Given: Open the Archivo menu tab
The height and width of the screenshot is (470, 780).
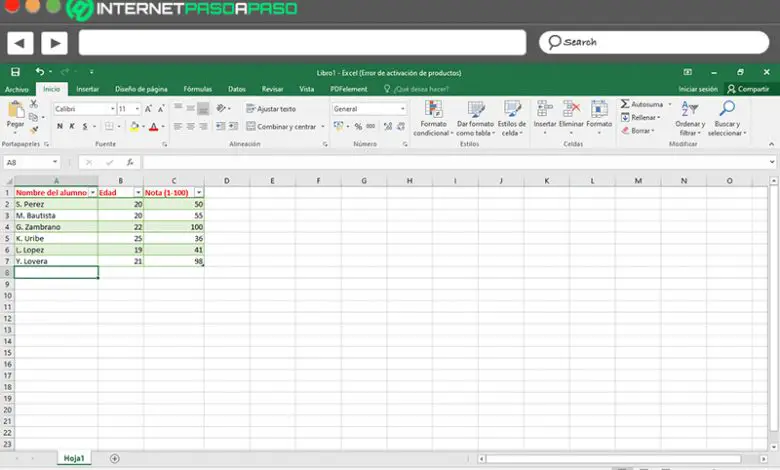Looking at the screenshot, I should tap(17, 89).
